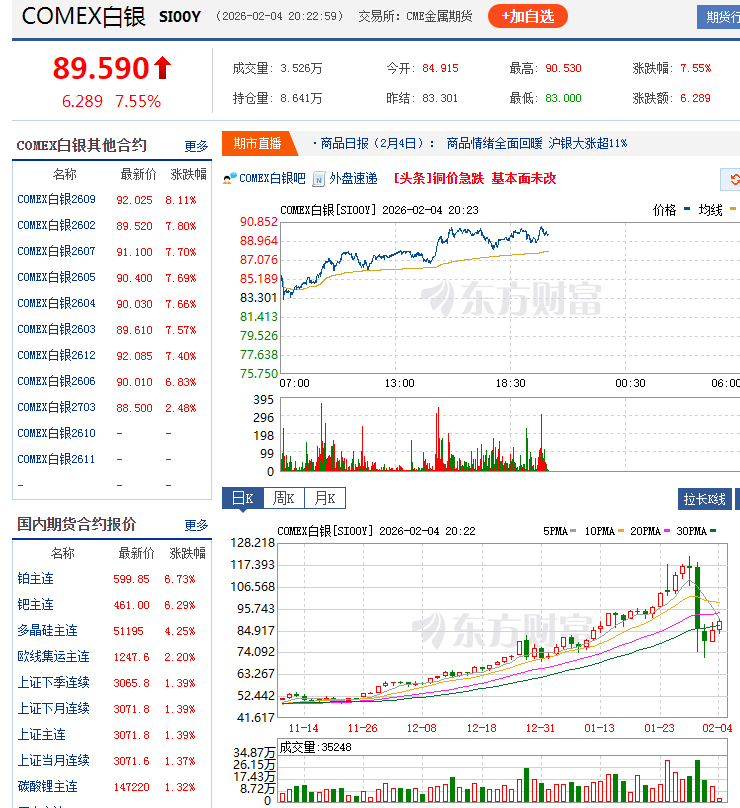The height and width of the screenshot is (808, 740).
Task: Click 更多 next to COMEX白银其他合约
Action: tap(196, 146)
